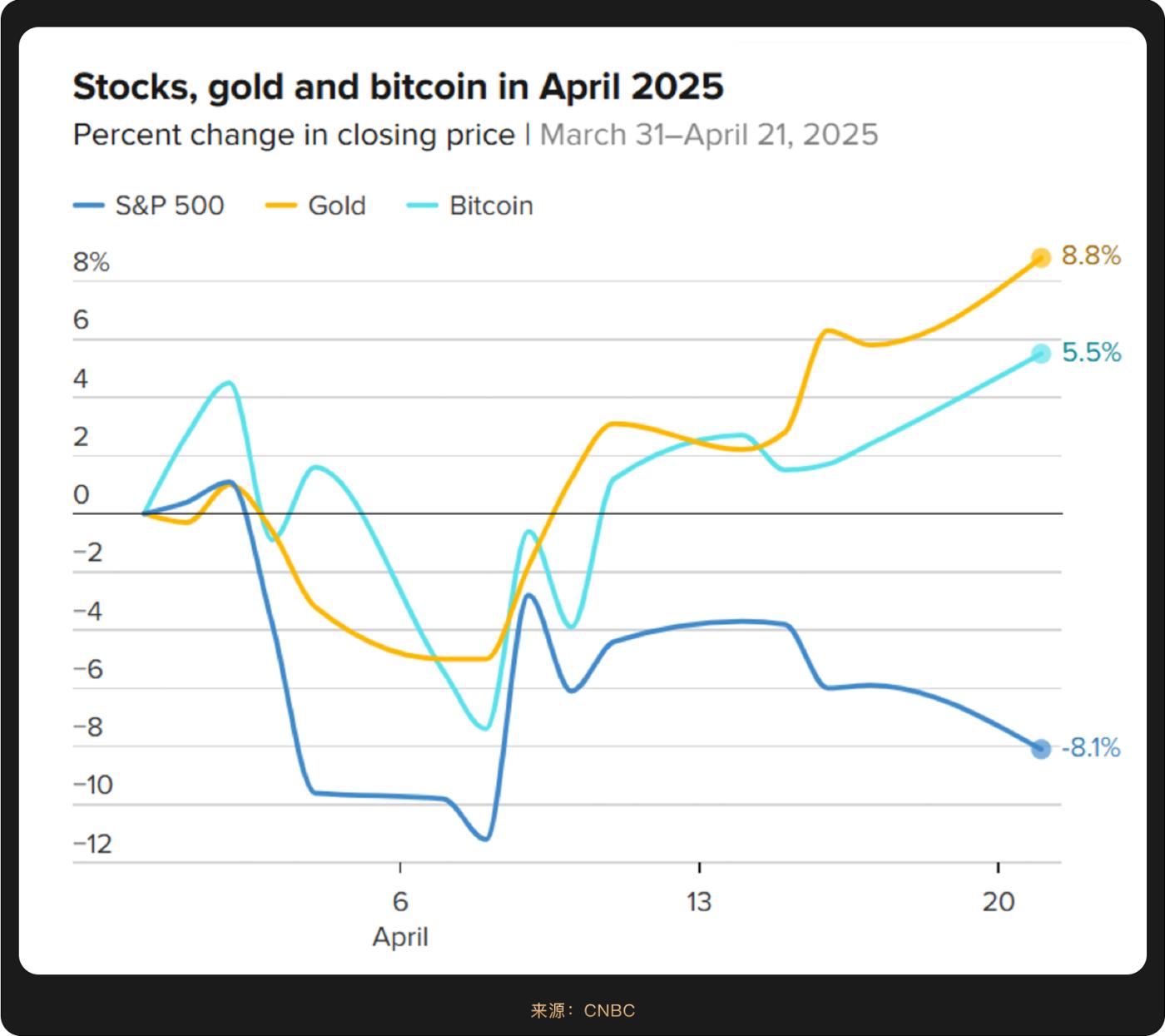
Task: Click the 5.5% Bitcoin value label
Action: point(1091,353)
